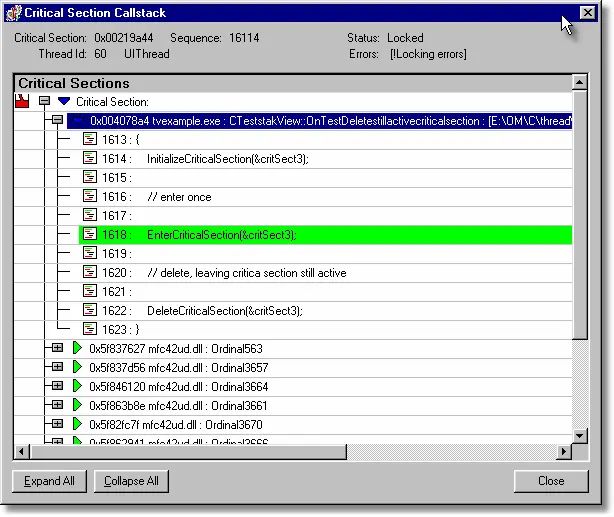Click green arrow icon of Ordinal3664 row
Viewport: 614px width, 517px height.
click(x=77, y=386)
